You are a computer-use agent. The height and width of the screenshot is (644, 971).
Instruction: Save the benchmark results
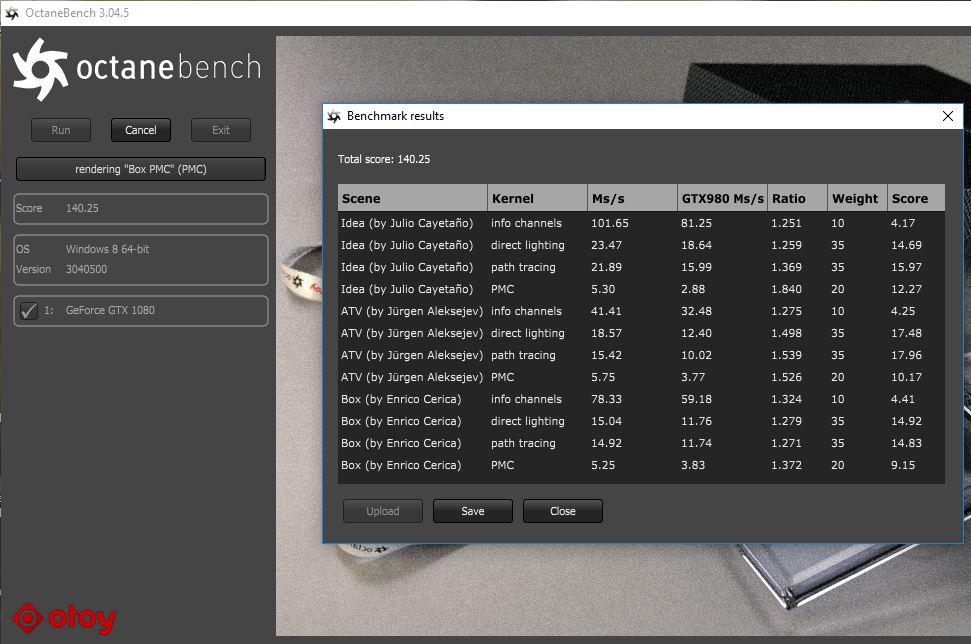pyautogui.click(x=472, y=511)
